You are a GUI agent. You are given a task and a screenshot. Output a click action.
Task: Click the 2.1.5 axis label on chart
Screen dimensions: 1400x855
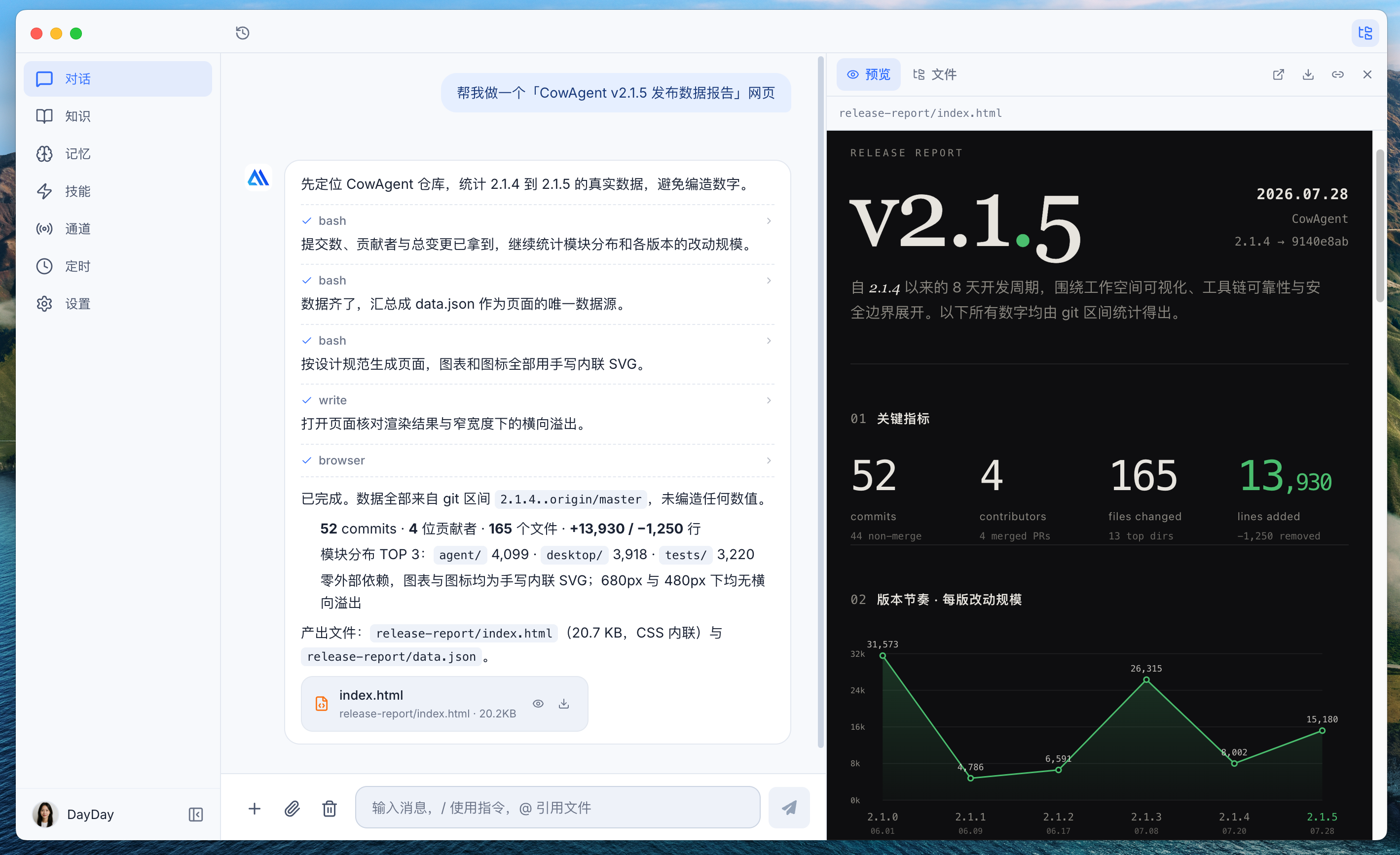tap(1322, 817)
